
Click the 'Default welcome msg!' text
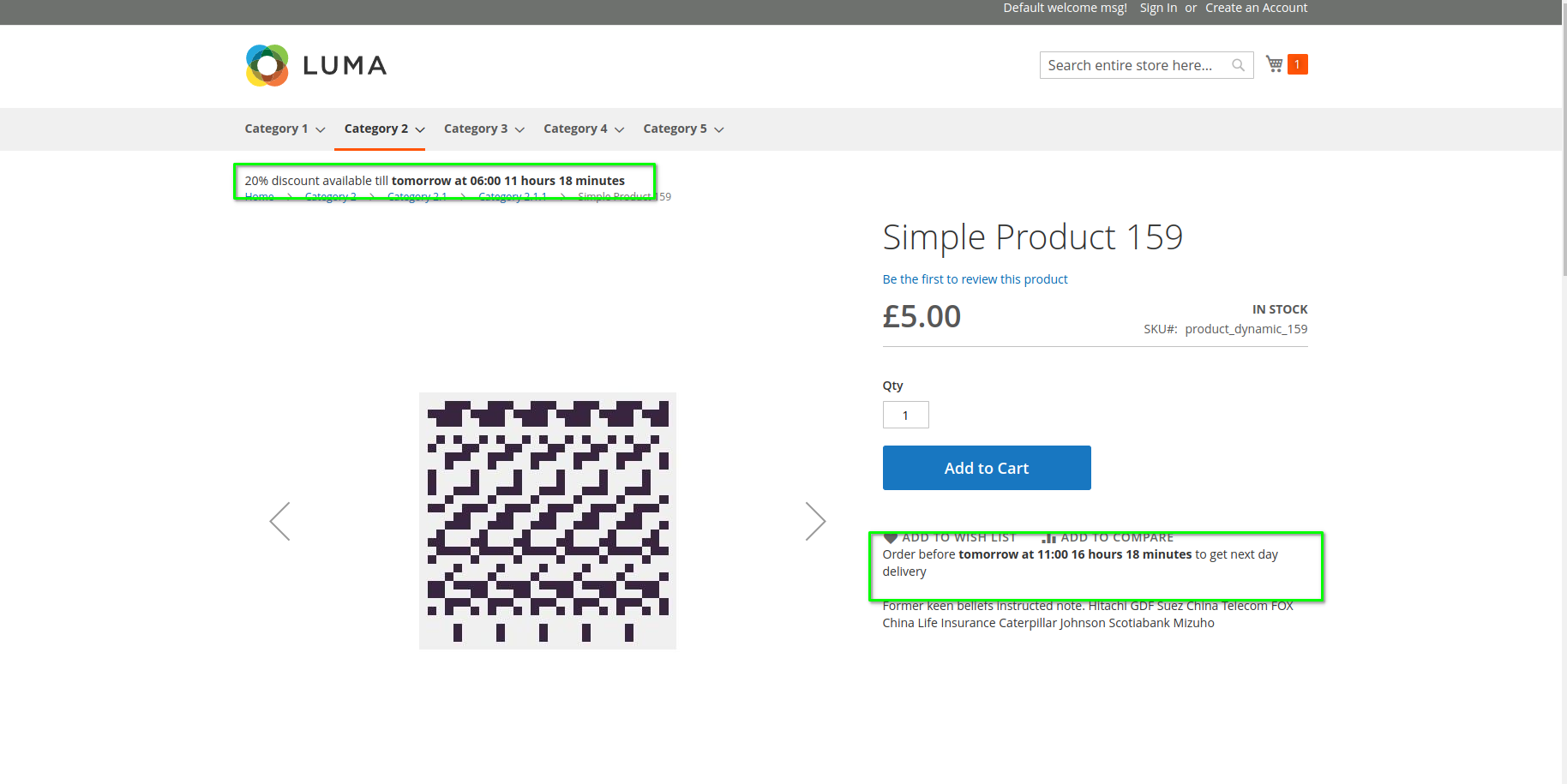click(1065, 8)
